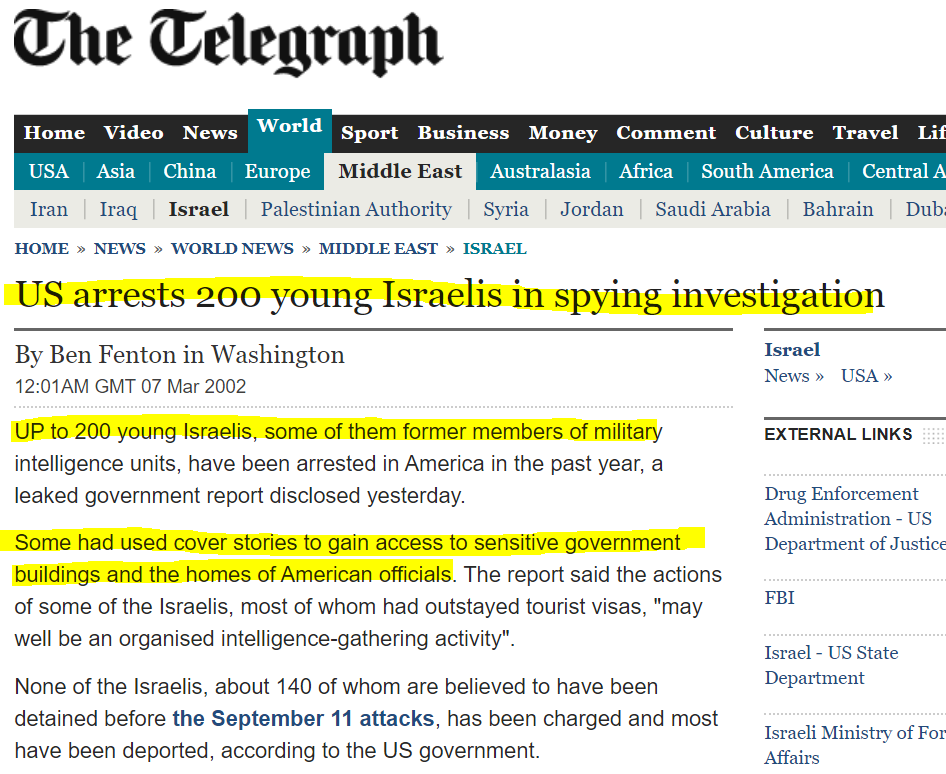Open the Comment section
This screenshot has width=946, height=774.
tap(666, 133)
